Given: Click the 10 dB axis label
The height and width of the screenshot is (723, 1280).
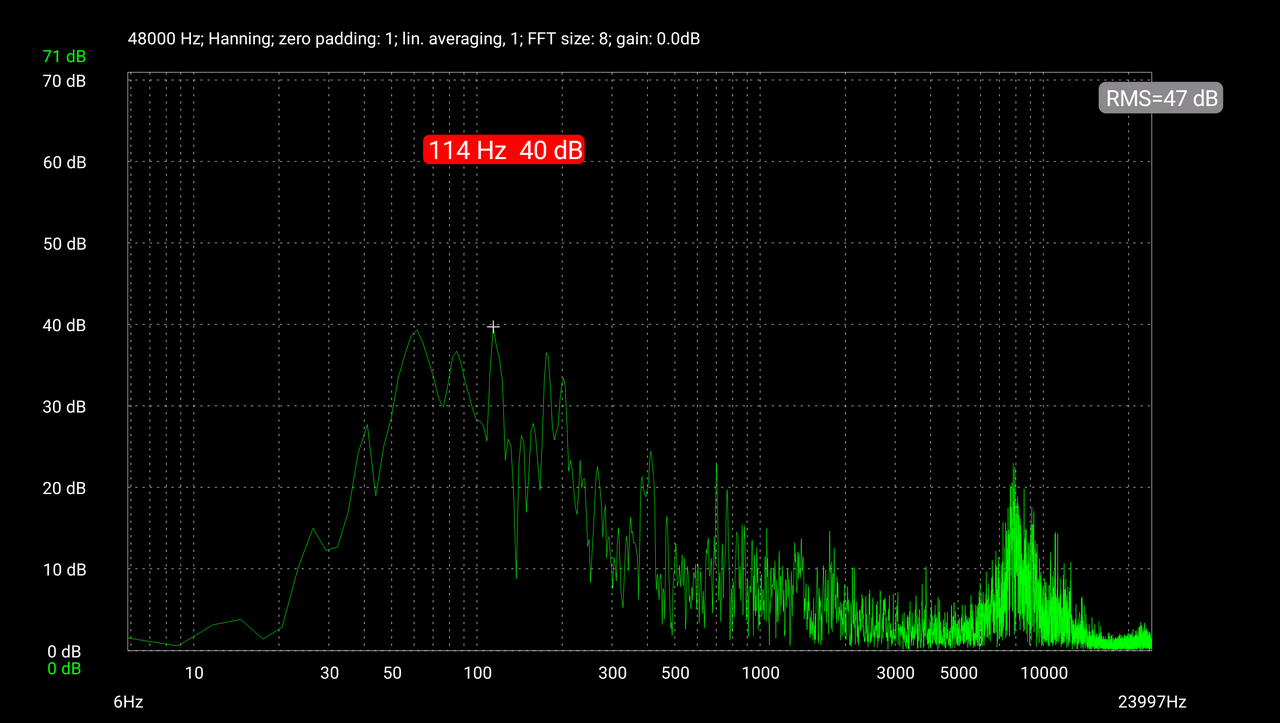Looking at the screenshot, I should 65,569.
